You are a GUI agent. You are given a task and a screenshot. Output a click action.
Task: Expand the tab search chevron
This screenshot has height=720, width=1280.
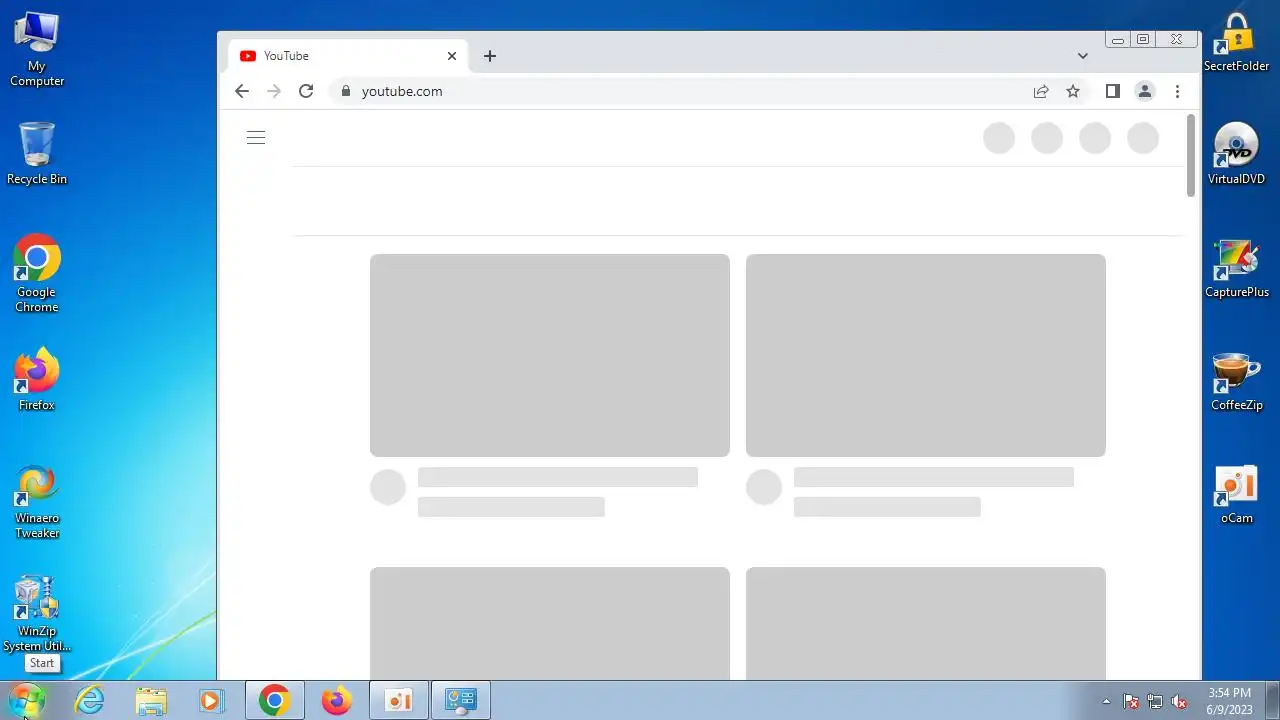pyautogui.click(x=1082, y=56)
